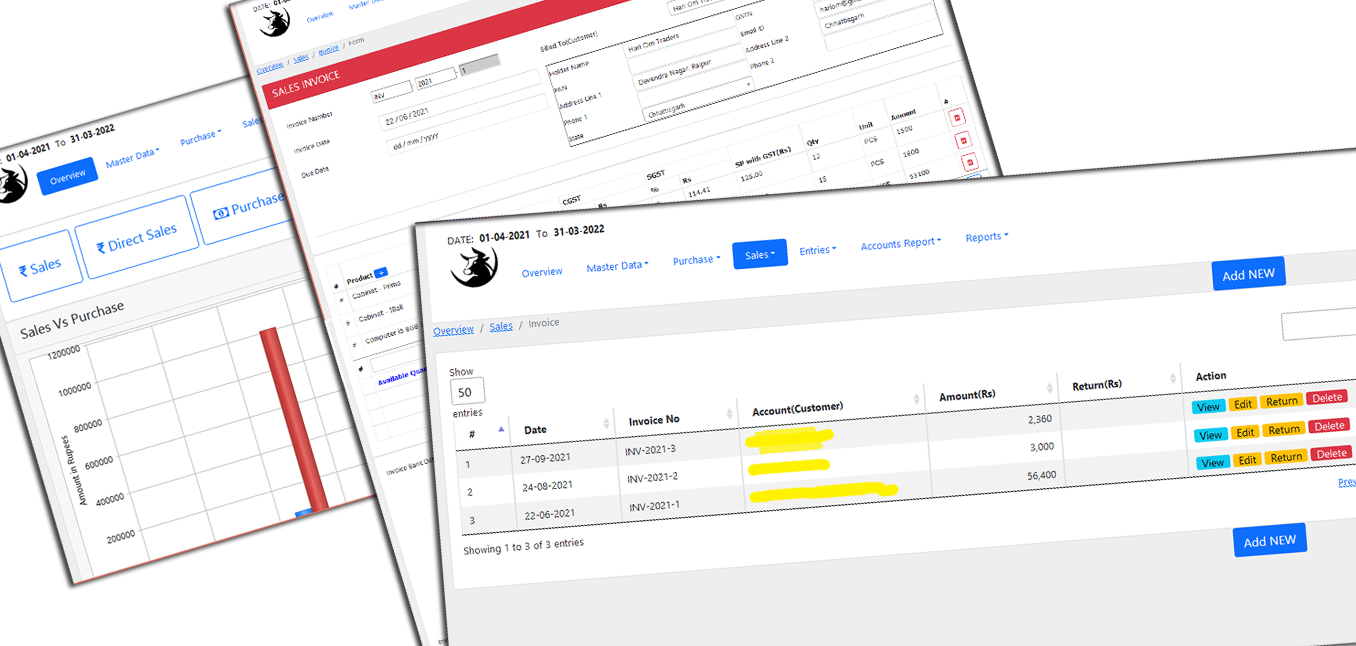Open the Entries menu

point(817,250)
